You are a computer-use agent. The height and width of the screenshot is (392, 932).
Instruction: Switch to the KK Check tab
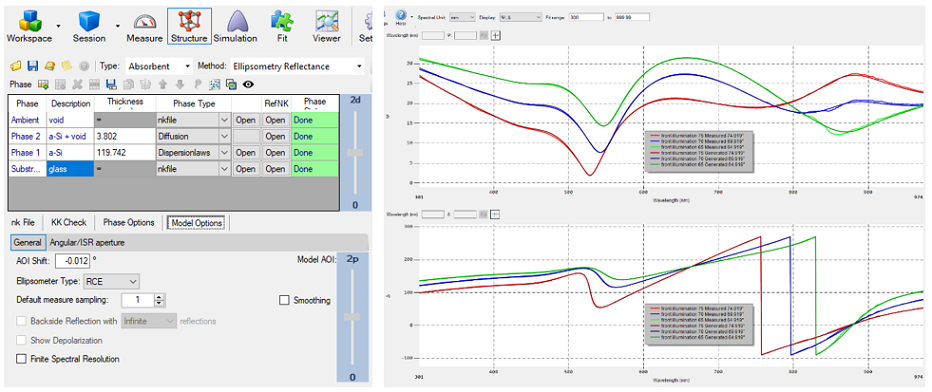pos(68,223)
